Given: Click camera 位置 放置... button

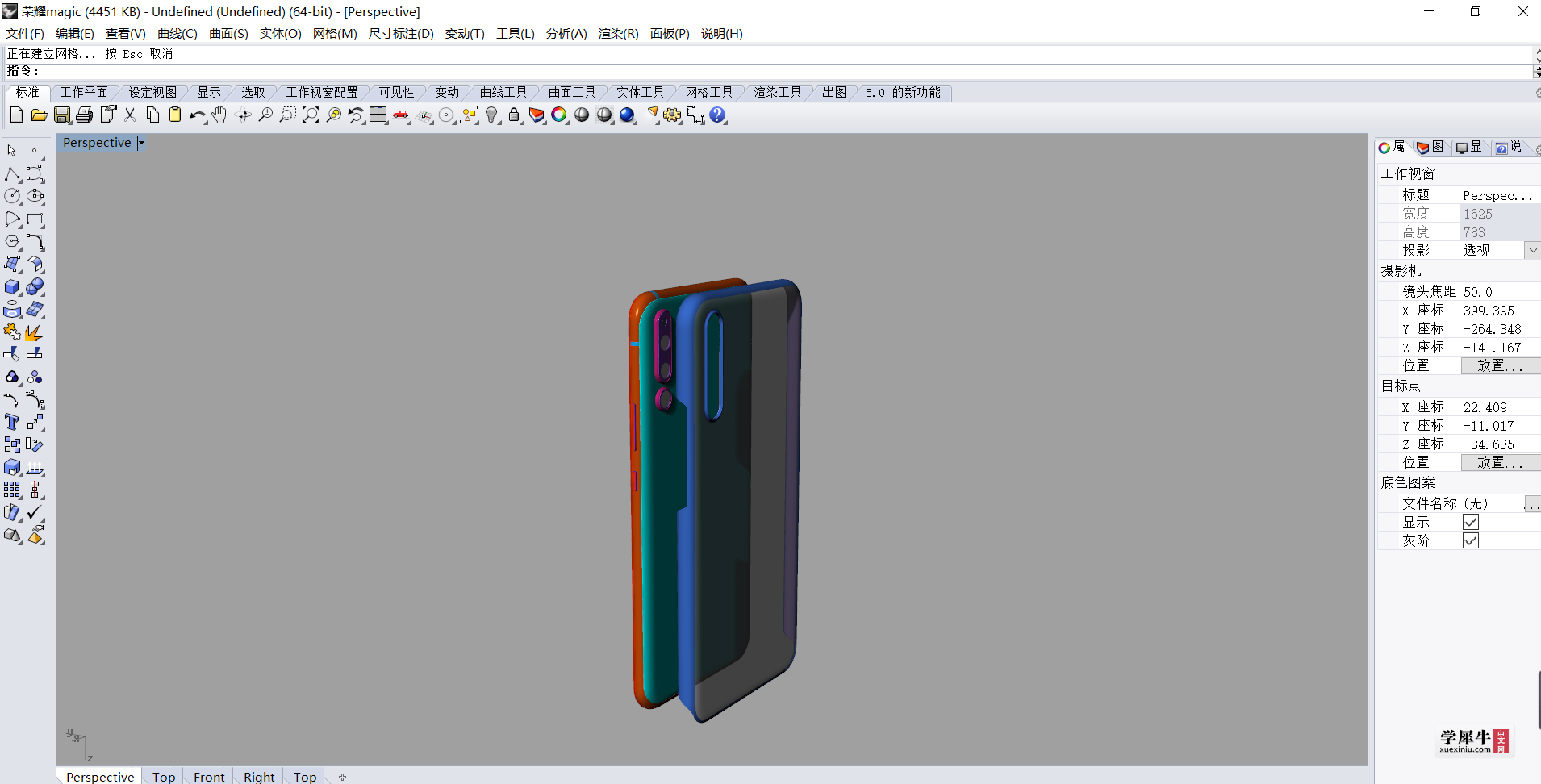Looking at the screenshot, I should pyautogui.click(x=1501, y=365).
